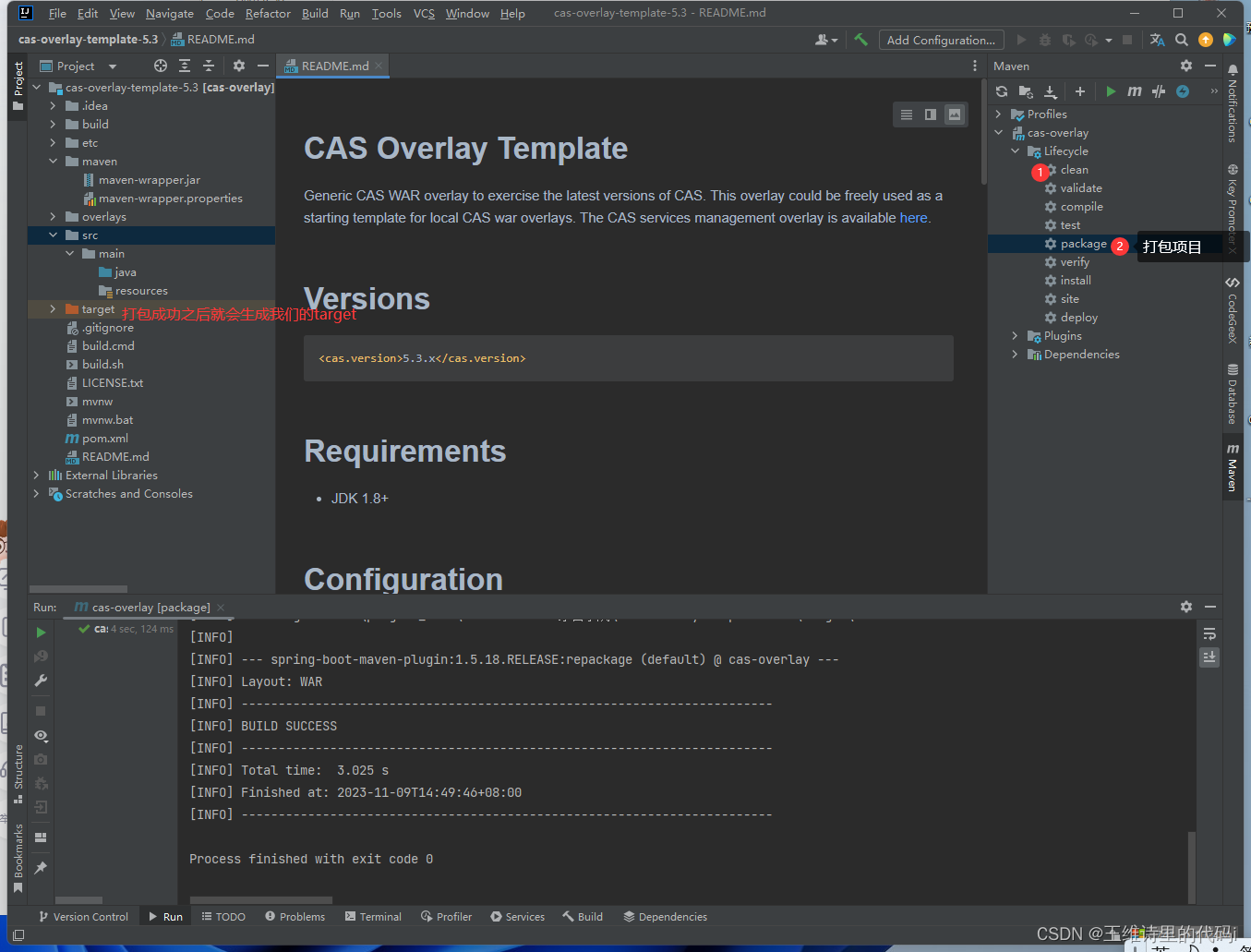Select the install lifecycle goal

tap(1076, 281)
